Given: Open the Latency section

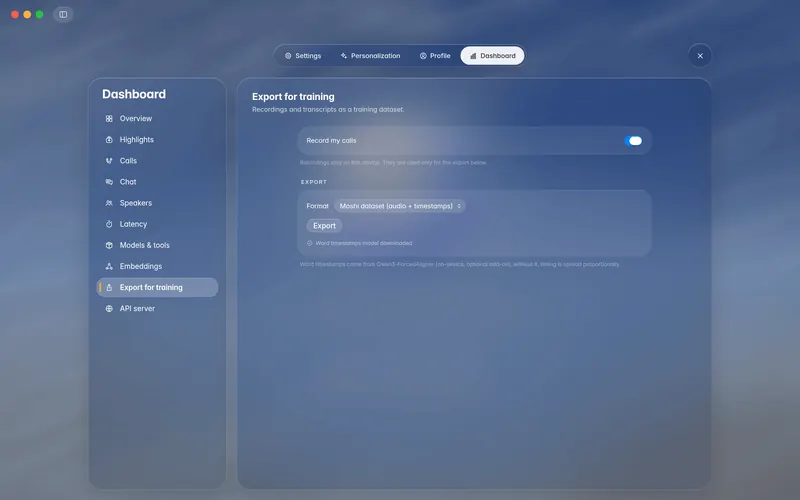Looking at the screenshot, I should point(157,224).
